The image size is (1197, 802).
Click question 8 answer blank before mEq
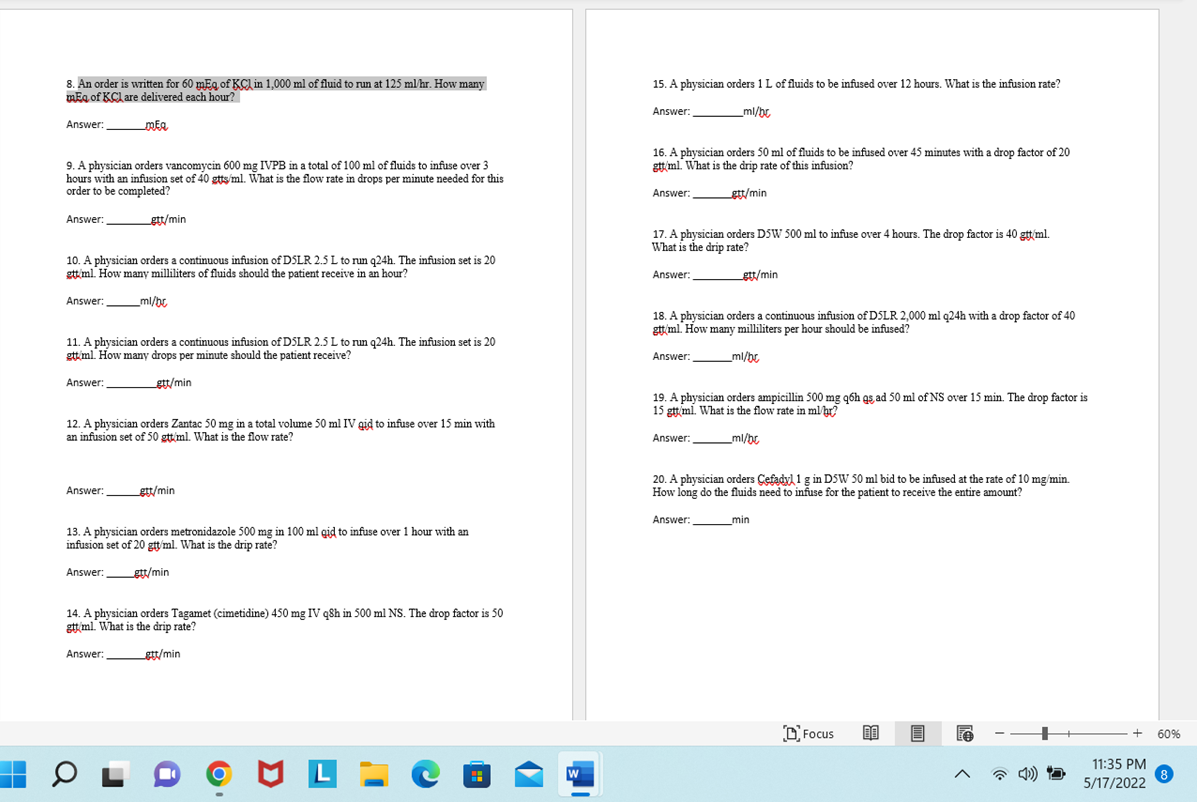(125, 125)
